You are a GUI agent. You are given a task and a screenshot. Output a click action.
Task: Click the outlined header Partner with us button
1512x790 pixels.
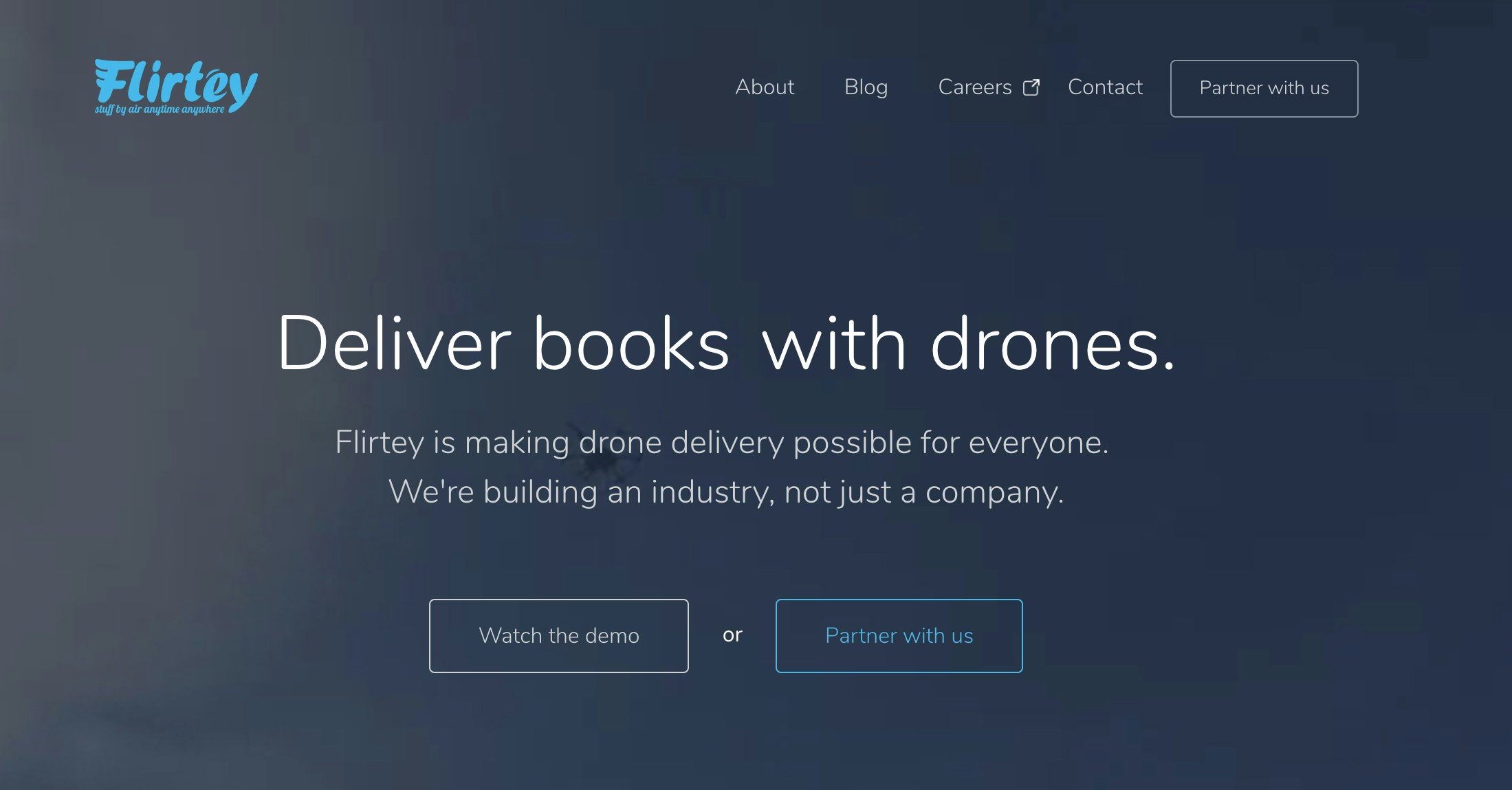point(1264,89)
